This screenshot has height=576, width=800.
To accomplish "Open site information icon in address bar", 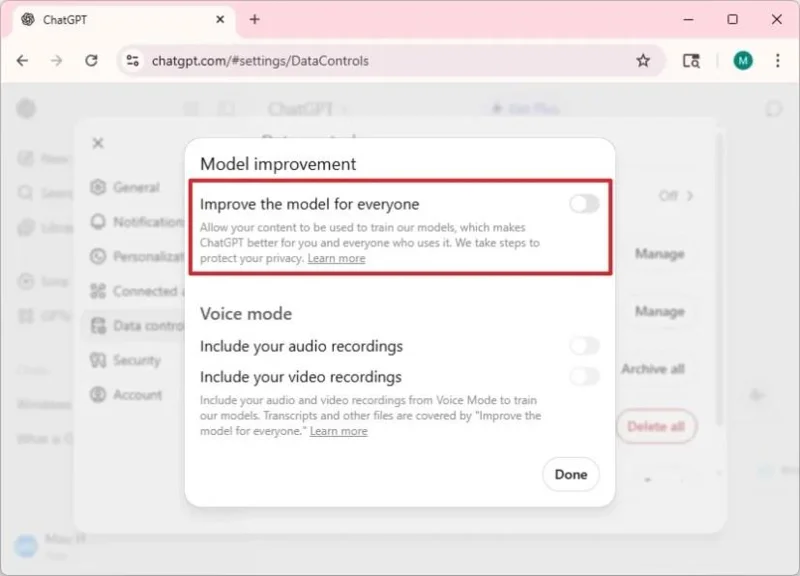I will click(133, 61).
